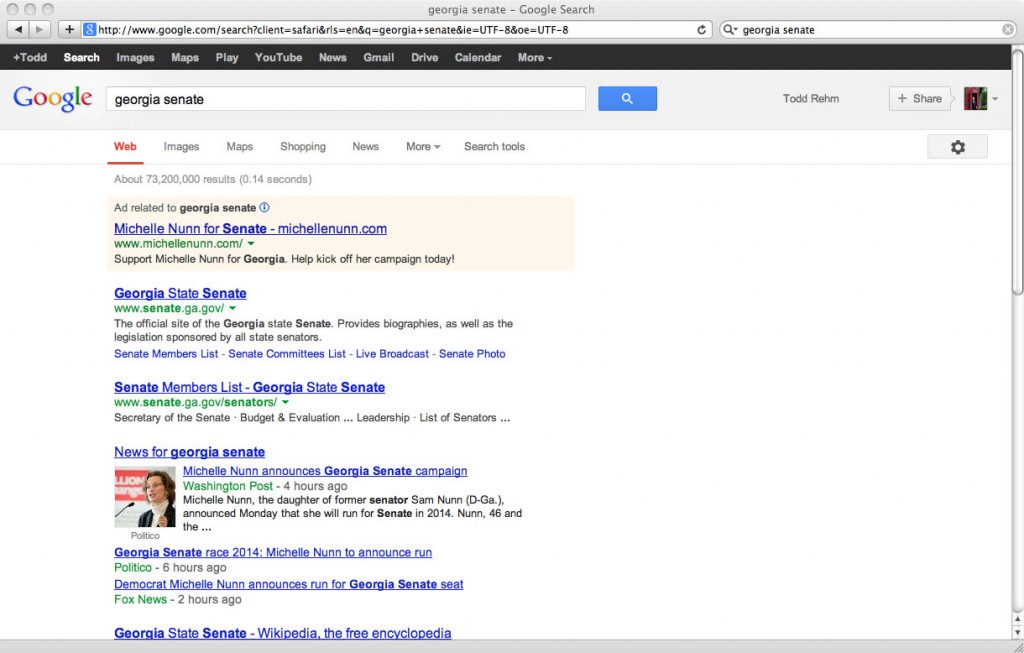Click the vertical scrollbar thumb

click(x=1017, y=171)
